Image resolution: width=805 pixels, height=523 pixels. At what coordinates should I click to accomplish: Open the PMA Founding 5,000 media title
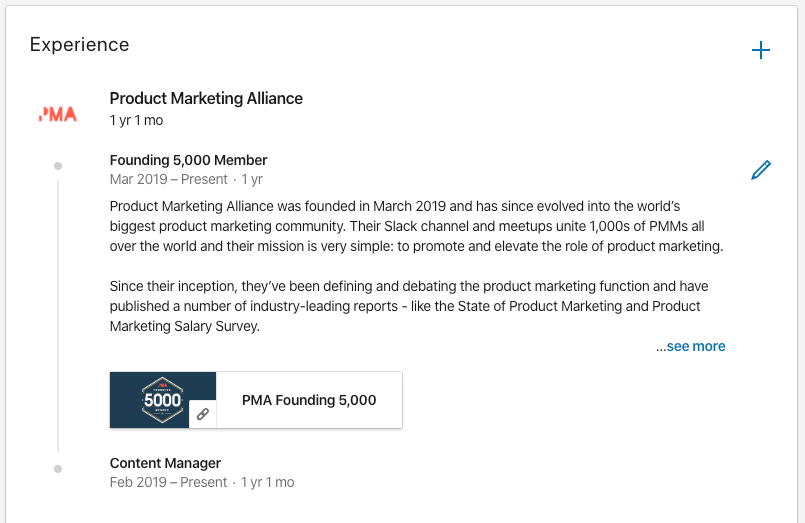click(x=309, y=400)
